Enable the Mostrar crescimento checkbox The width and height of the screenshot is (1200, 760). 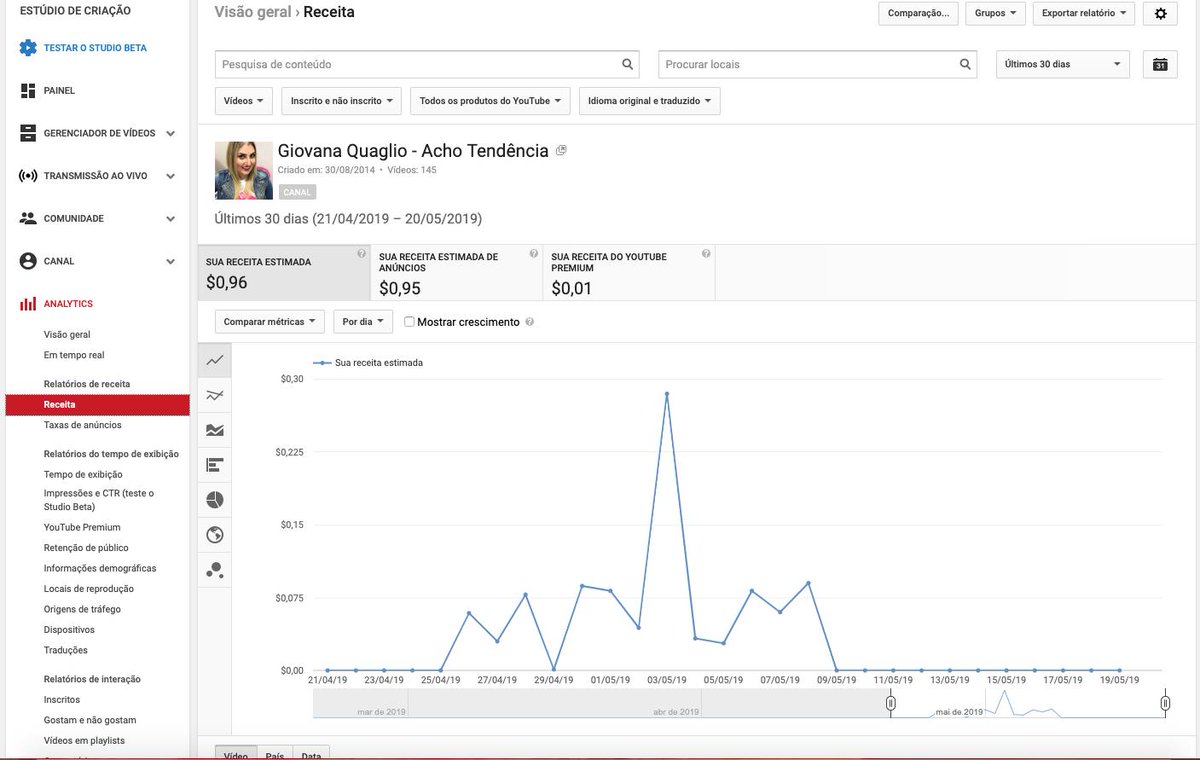[410, 322]
